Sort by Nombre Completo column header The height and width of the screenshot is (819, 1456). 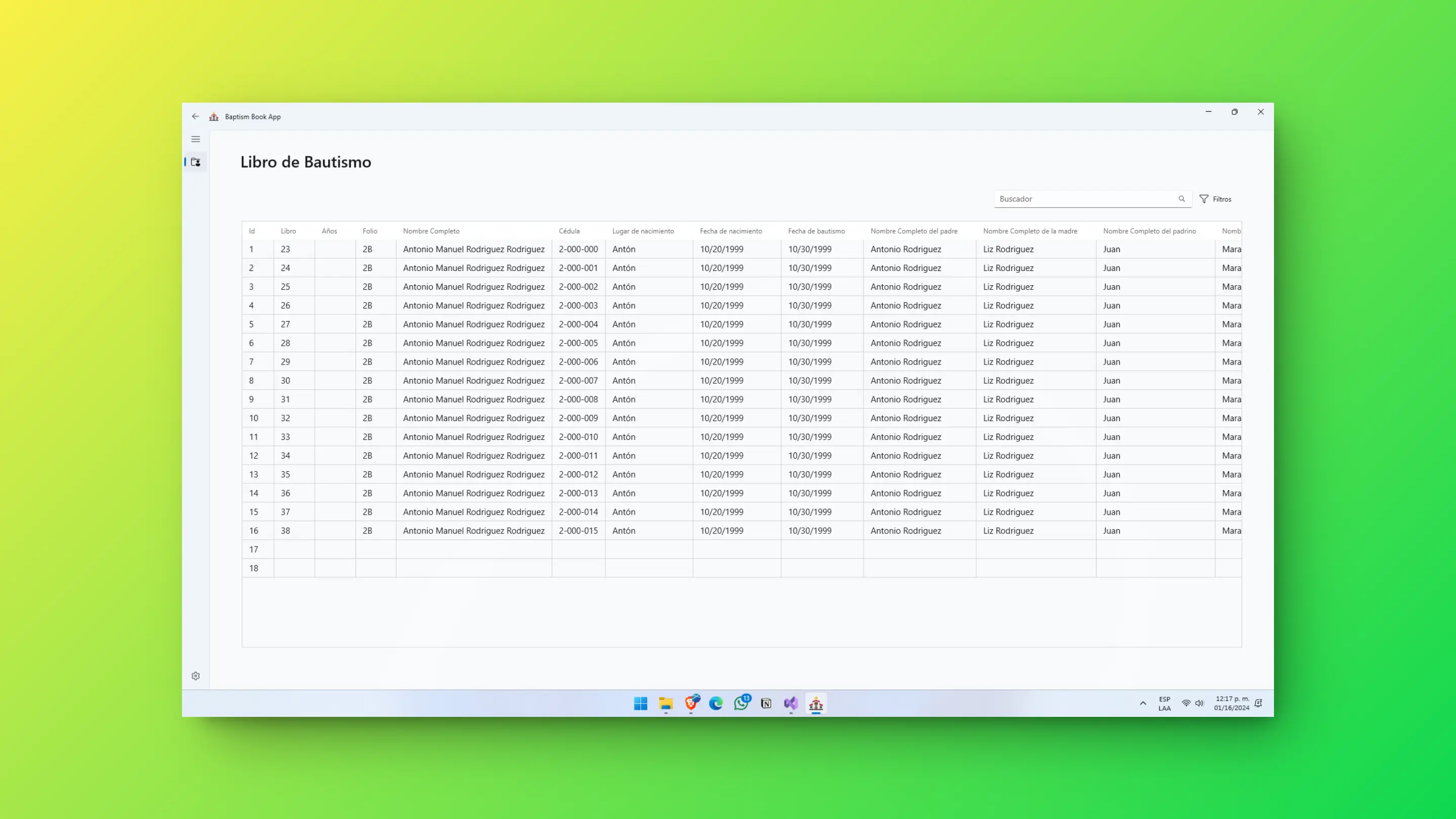pyautogui.click(x=431, y=231)
